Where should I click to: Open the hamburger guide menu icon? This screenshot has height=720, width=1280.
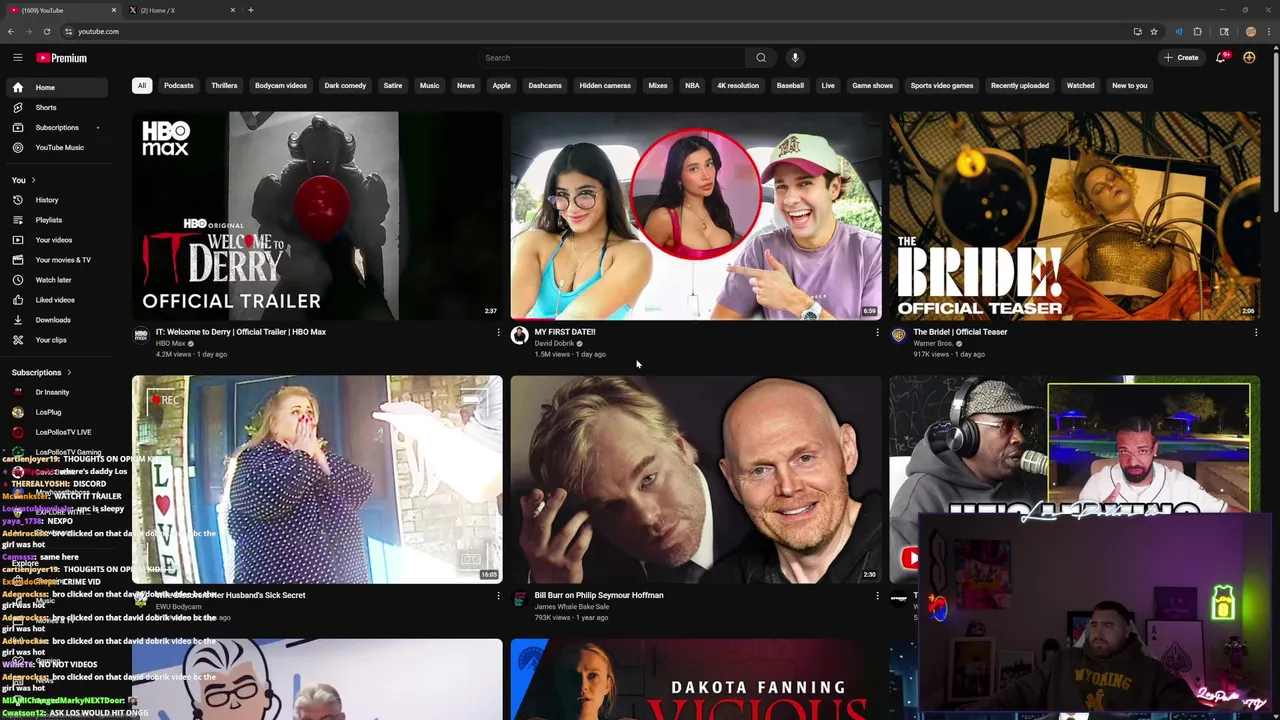point(17,58)
